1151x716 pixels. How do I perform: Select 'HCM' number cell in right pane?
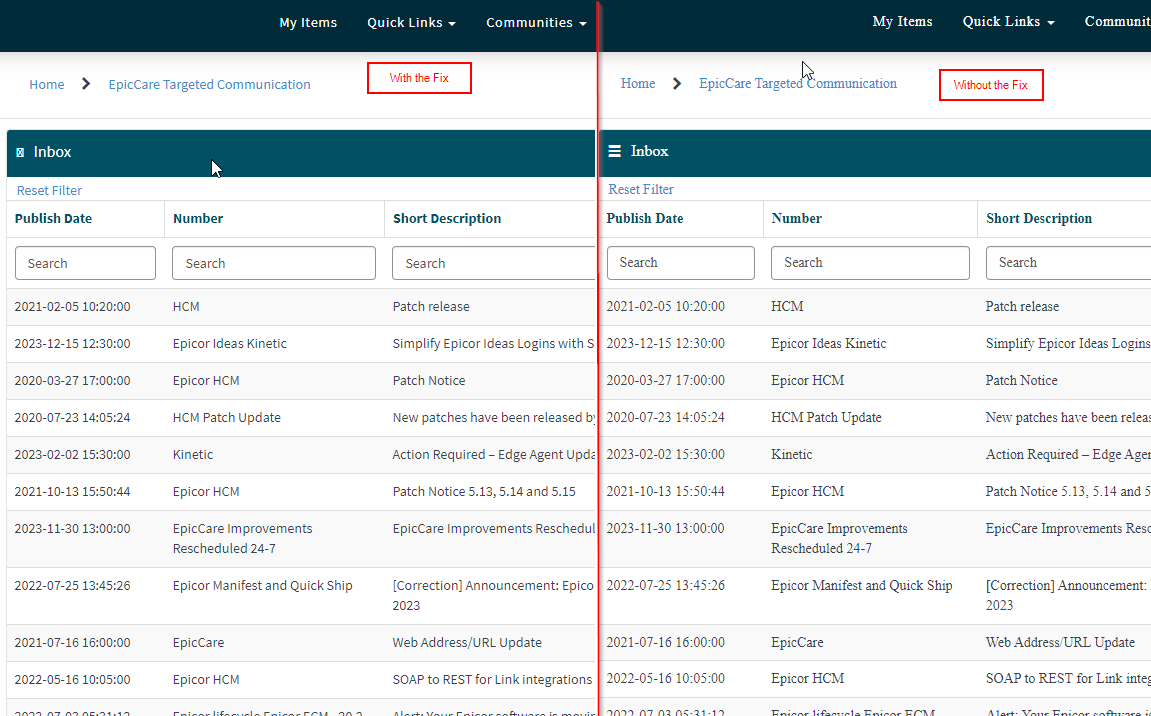[x=787, y=306]
